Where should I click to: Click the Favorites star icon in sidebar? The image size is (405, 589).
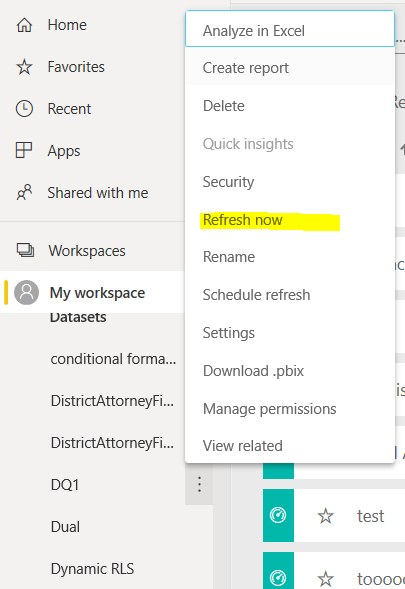(24, 67)
